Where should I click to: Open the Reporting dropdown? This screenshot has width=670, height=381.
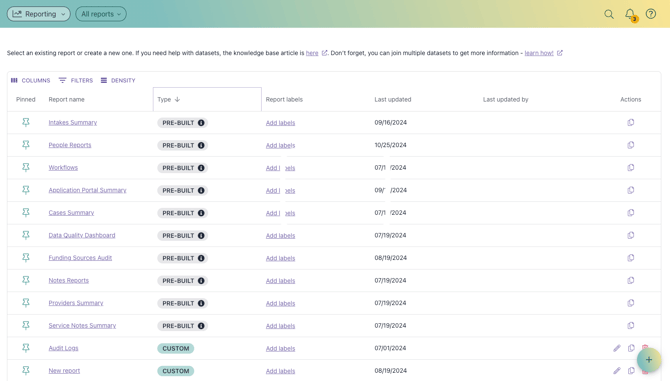(38, 14)
